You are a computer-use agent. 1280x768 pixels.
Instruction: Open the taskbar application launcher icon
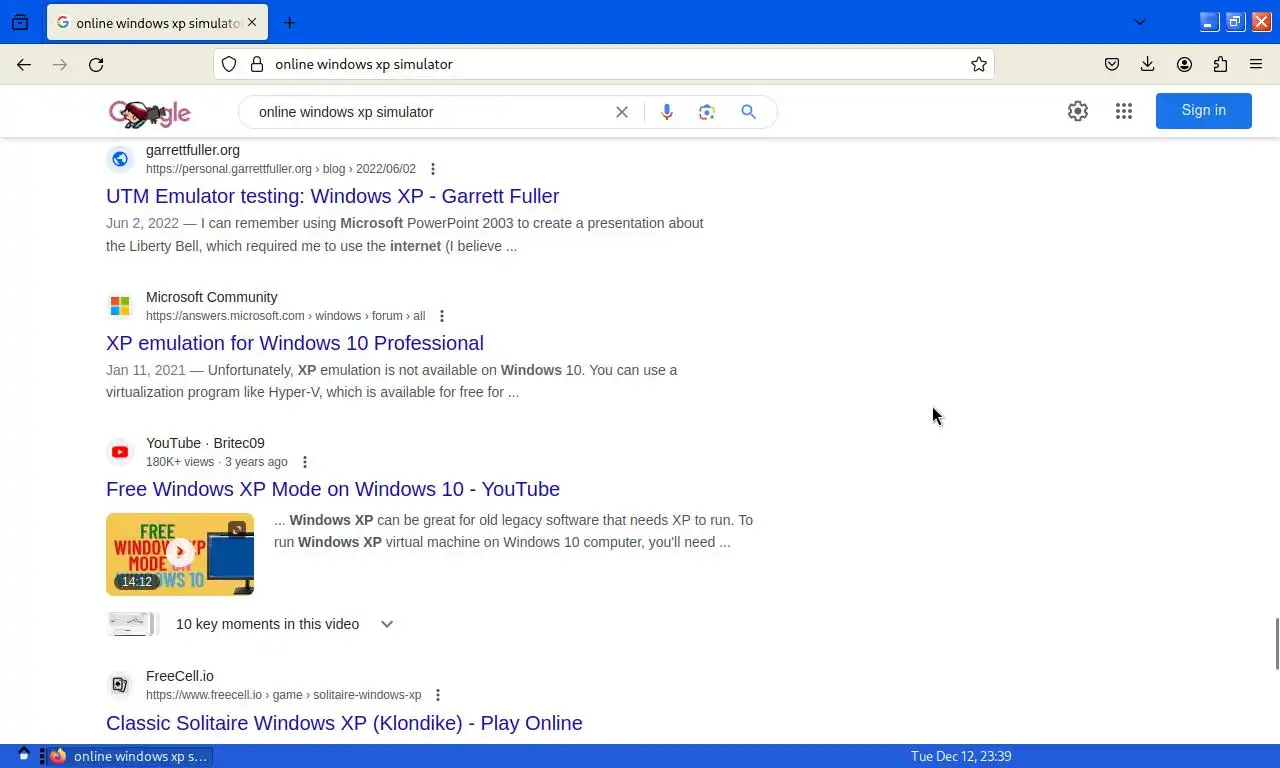(24, 755)
